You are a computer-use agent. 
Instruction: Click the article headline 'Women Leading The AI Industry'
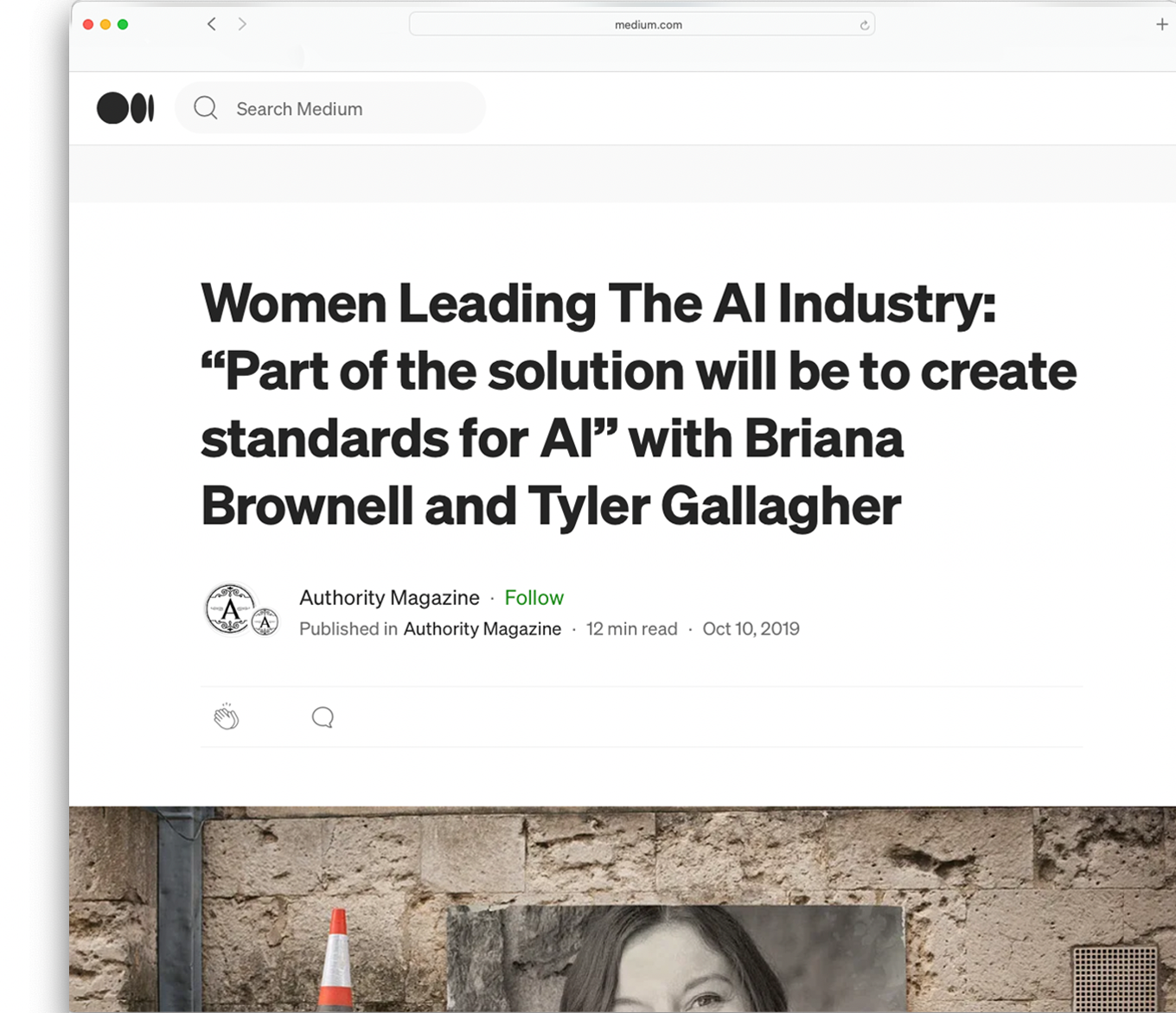[639, 405]
